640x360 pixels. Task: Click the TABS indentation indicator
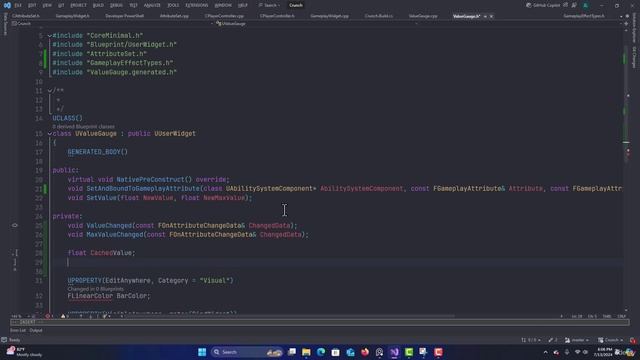tap(607, 316)
